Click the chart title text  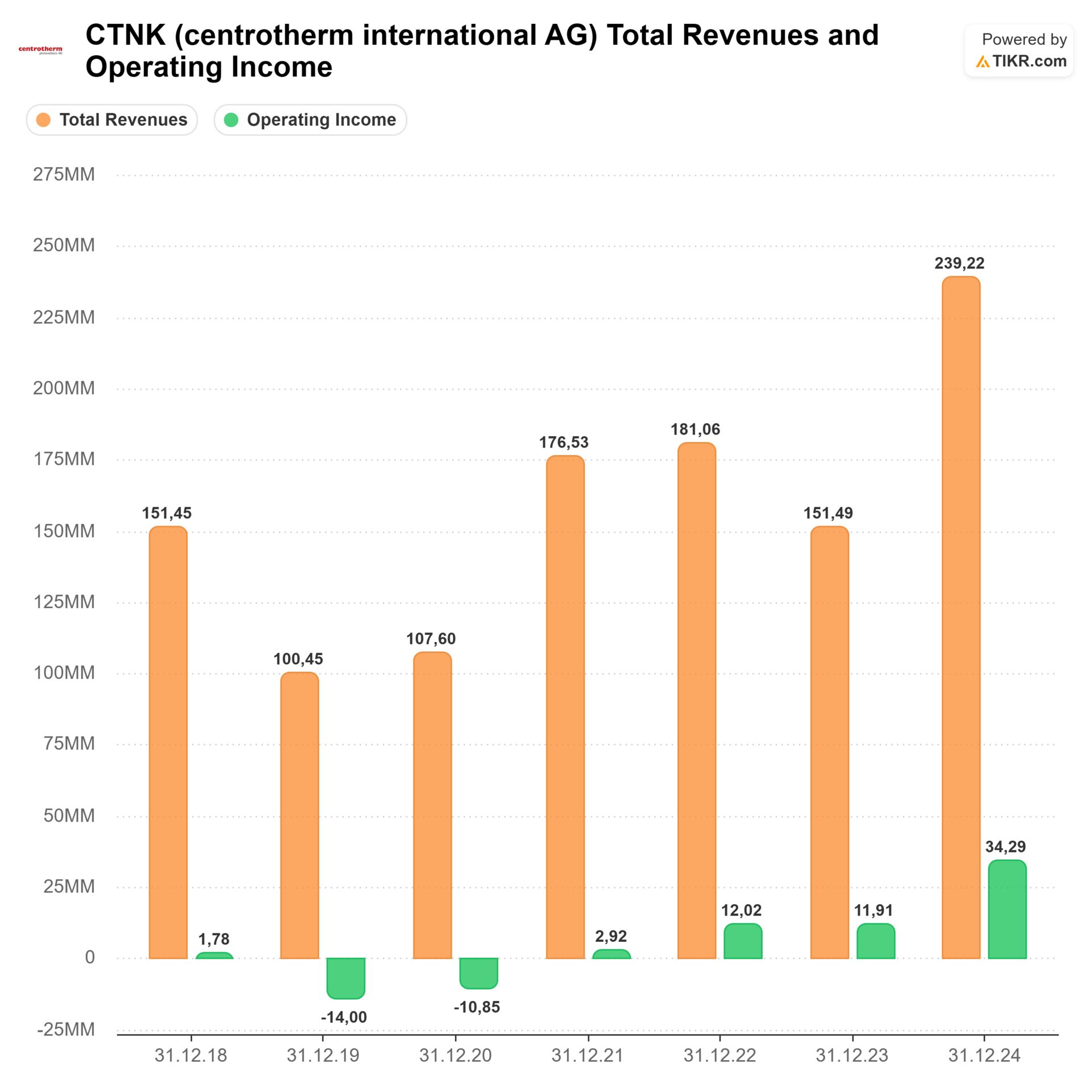481,51
